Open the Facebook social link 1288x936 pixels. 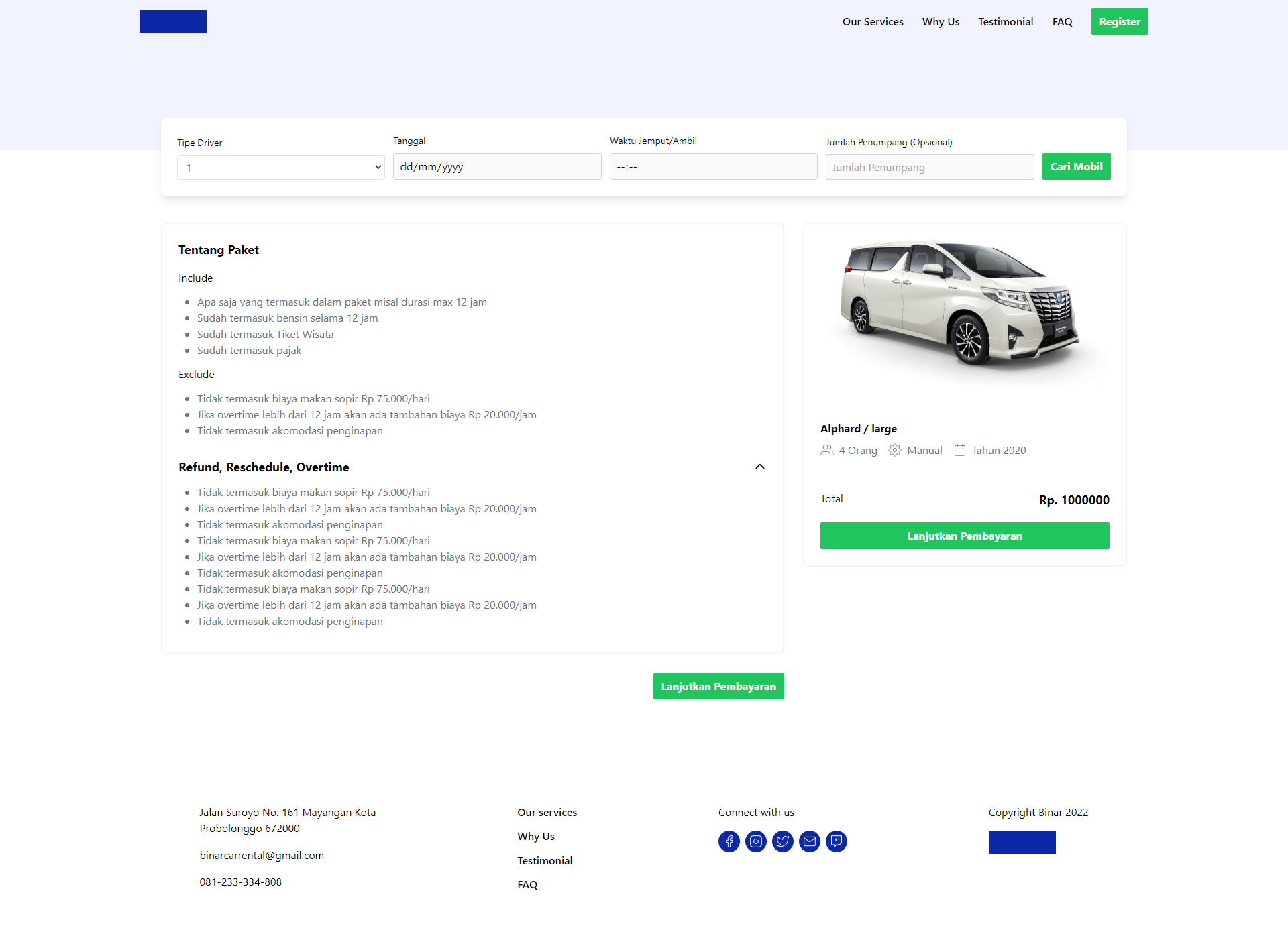[x=729, y=841]
